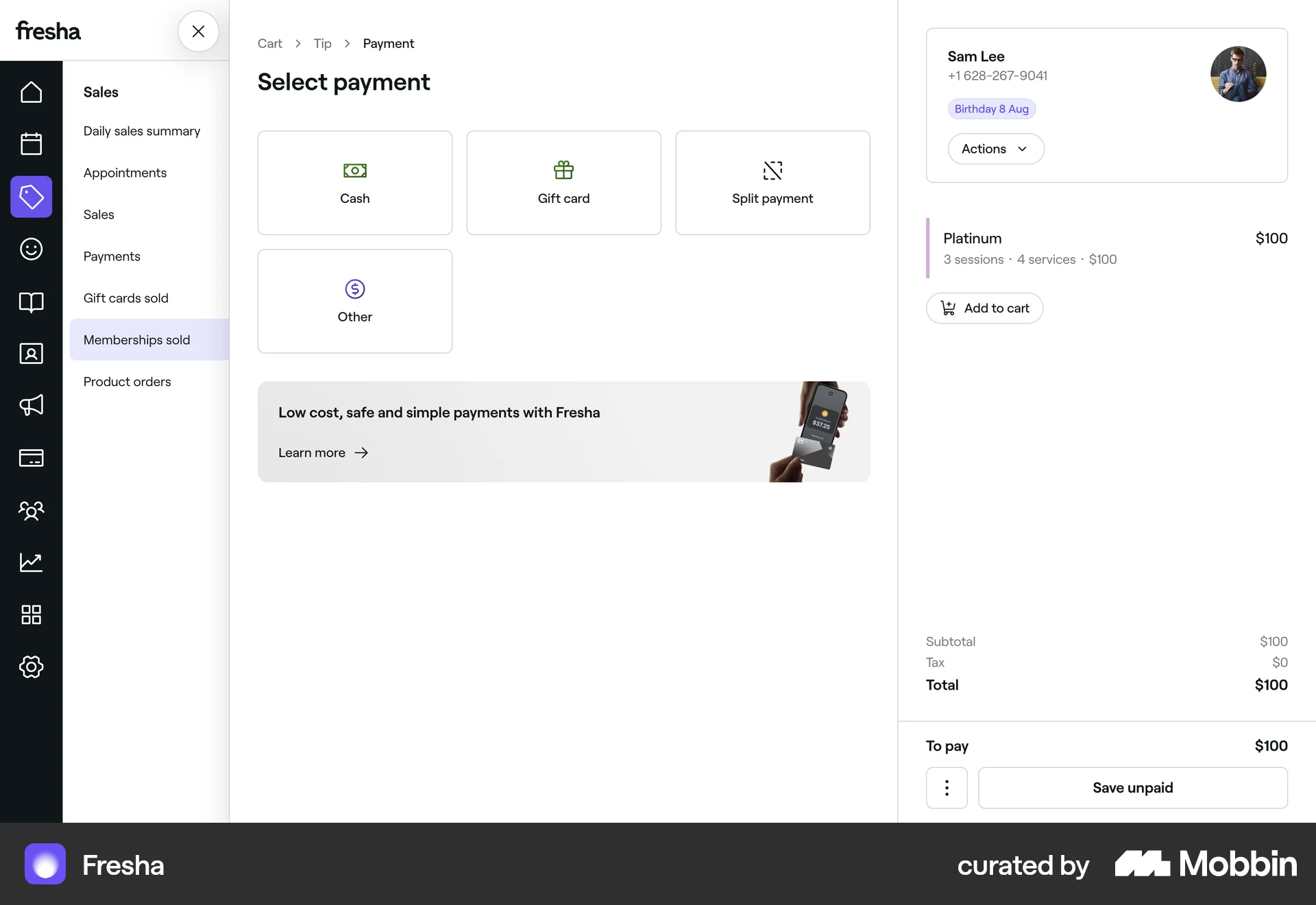Click Sam Lee's profile photo
Screen dimensions: 1316x905
[1238, 75]
